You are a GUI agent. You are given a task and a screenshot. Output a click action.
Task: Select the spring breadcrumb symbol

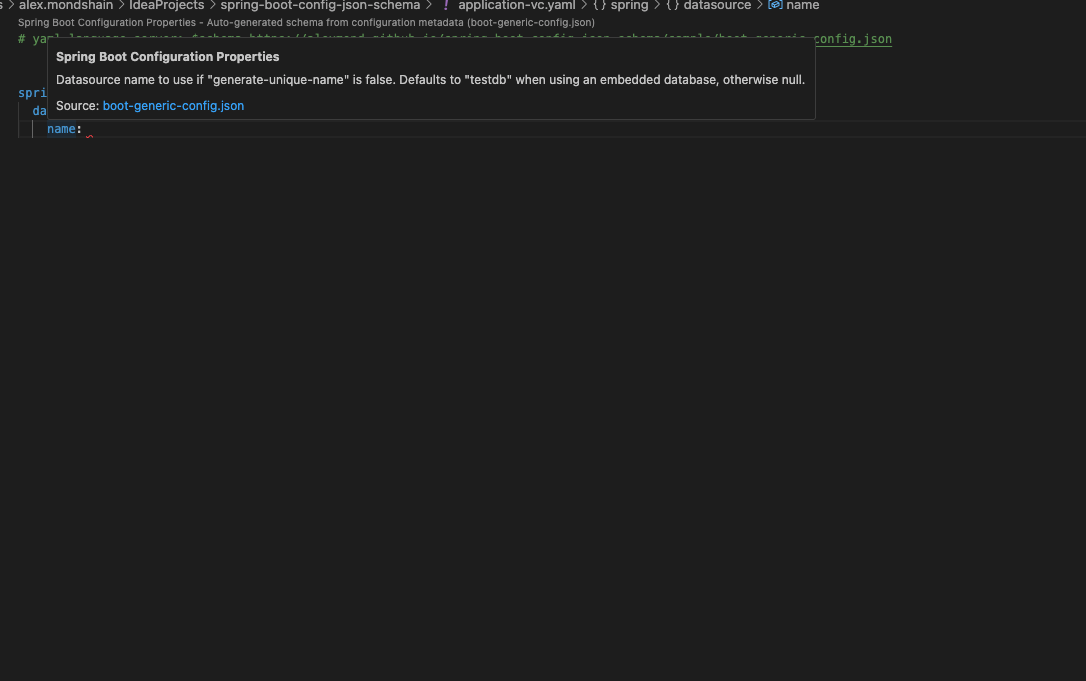(629, 6)
